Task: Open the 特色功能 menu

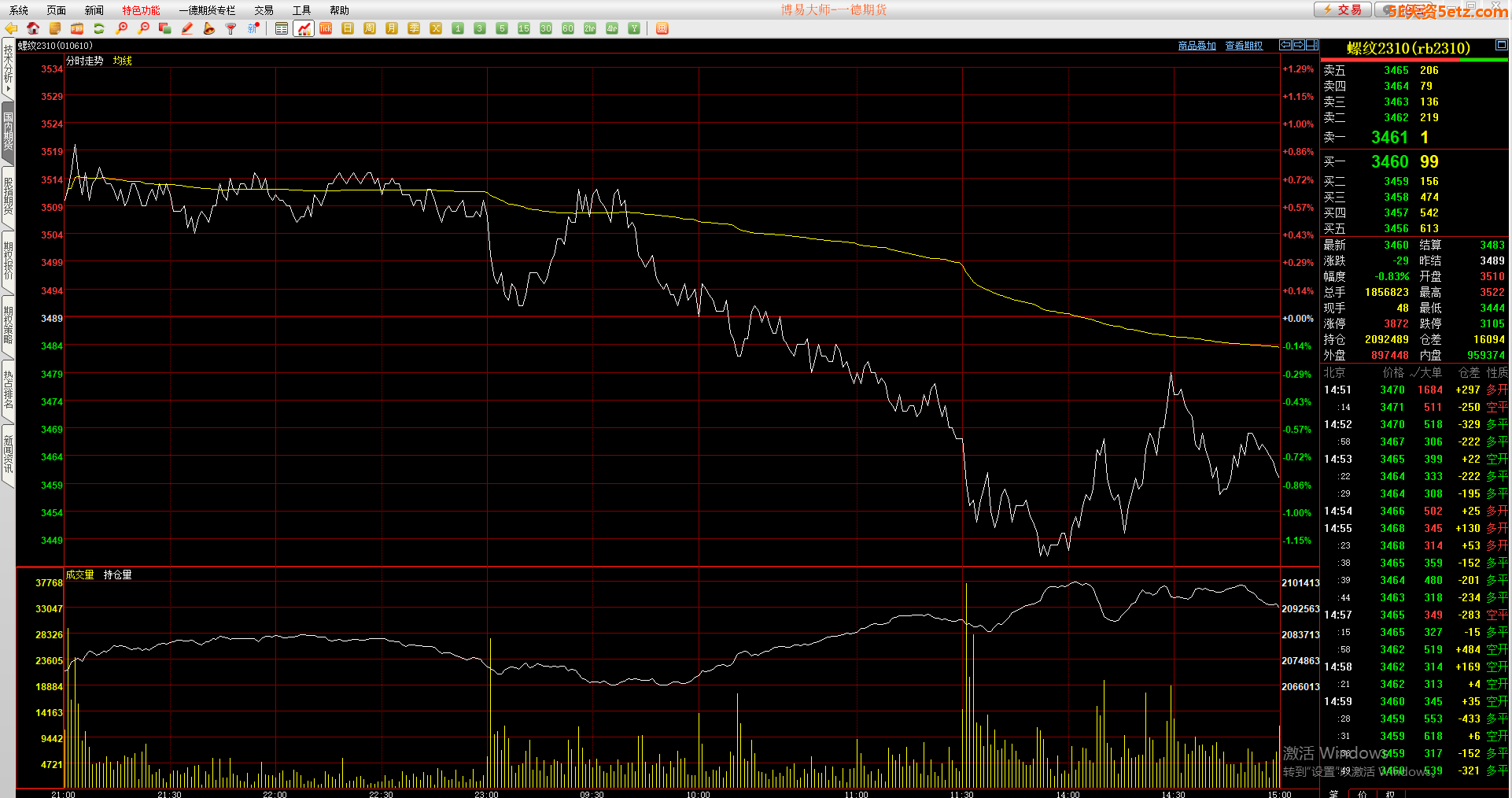Action: (x=141, y=10)
